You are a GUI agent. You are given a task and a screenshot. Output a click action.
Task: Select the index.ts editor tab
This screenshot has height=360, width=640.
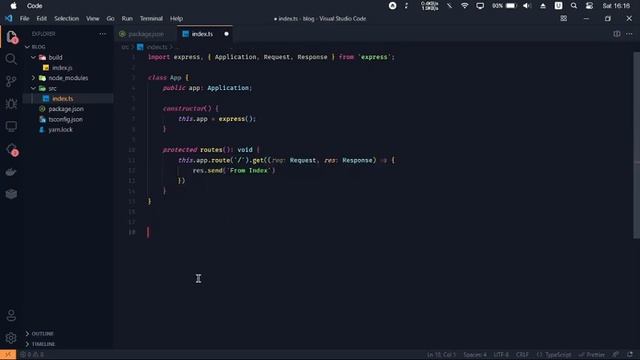click(202, 34)
